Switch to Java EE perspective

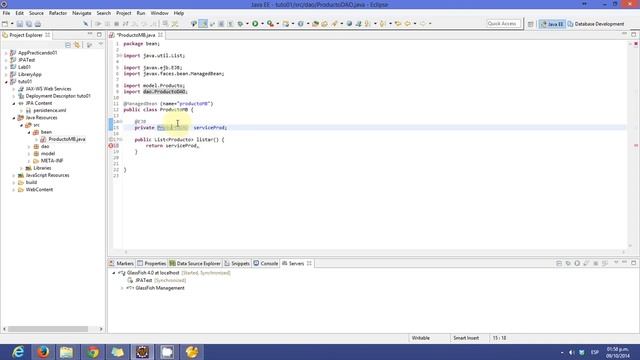click(x=552, y=24)
